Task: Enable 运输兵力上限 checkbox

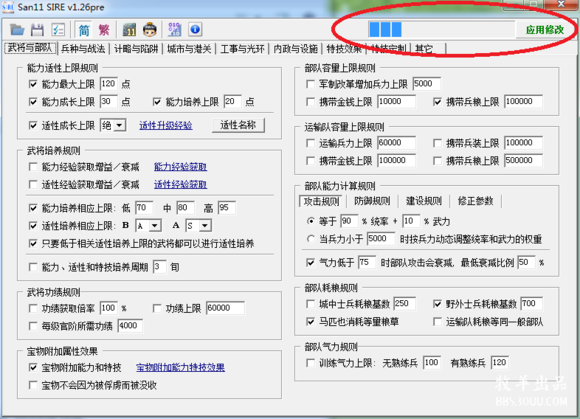Action: pos(310,143)
